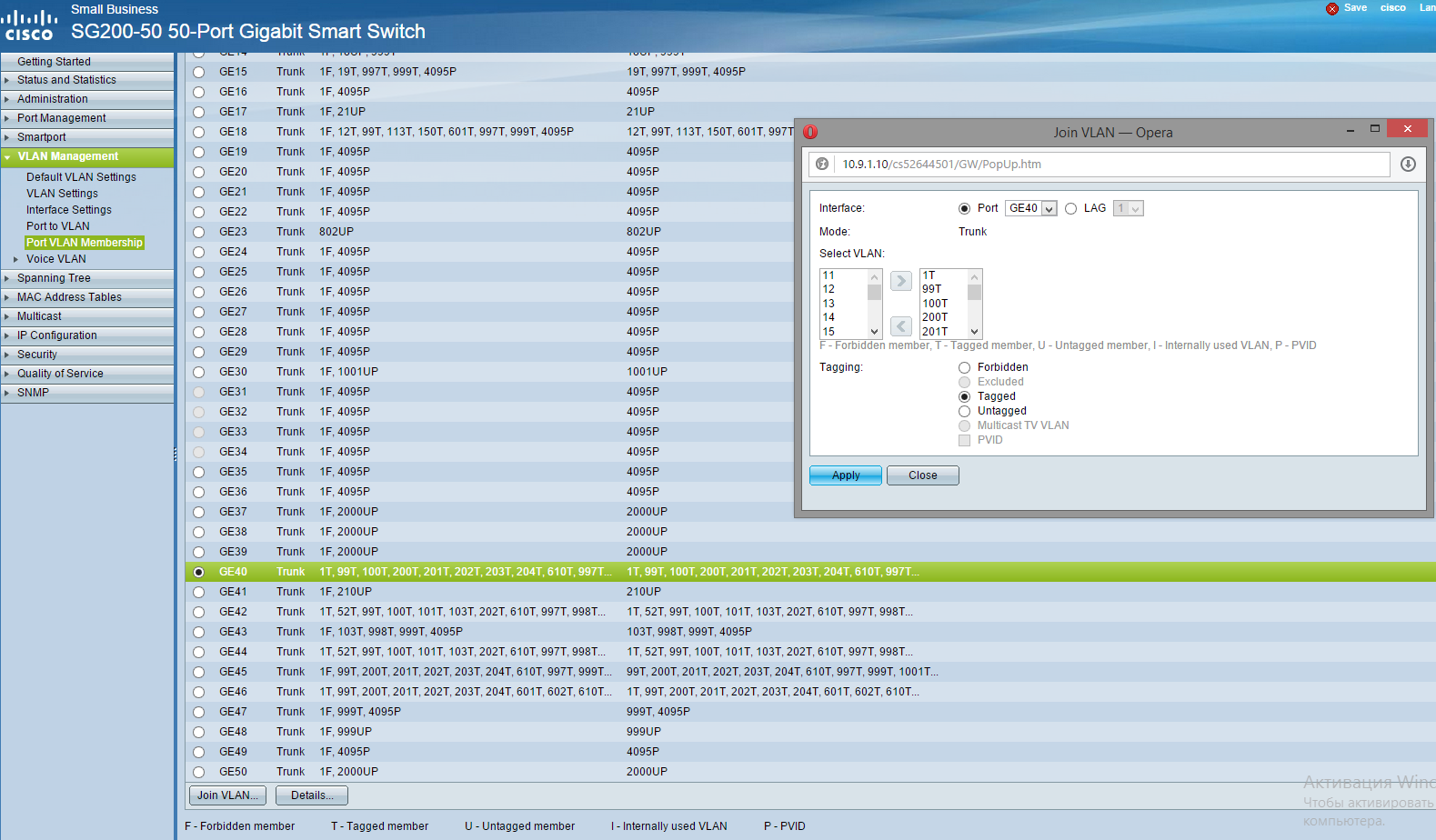The height and width of the screenshot is (840, 1436).
Task: Click the Cisco logo in the header
Action: point(29,25)
